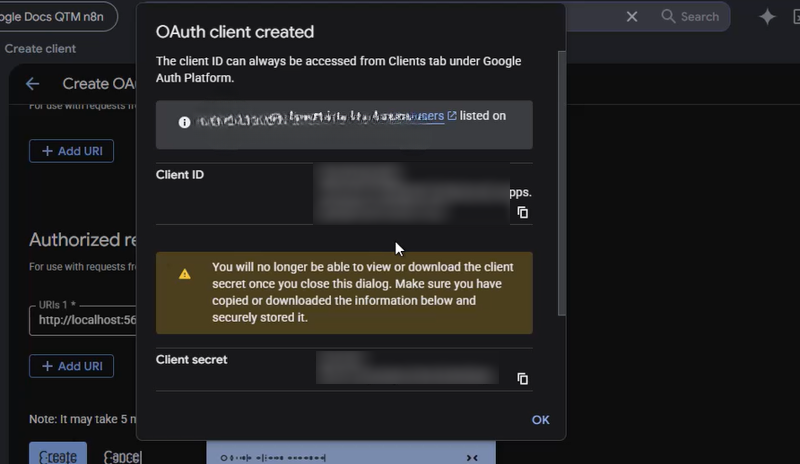Click the collapse arrows on bottom banner
The width and height of the screenshot is (800, 464).
(472, 458)
